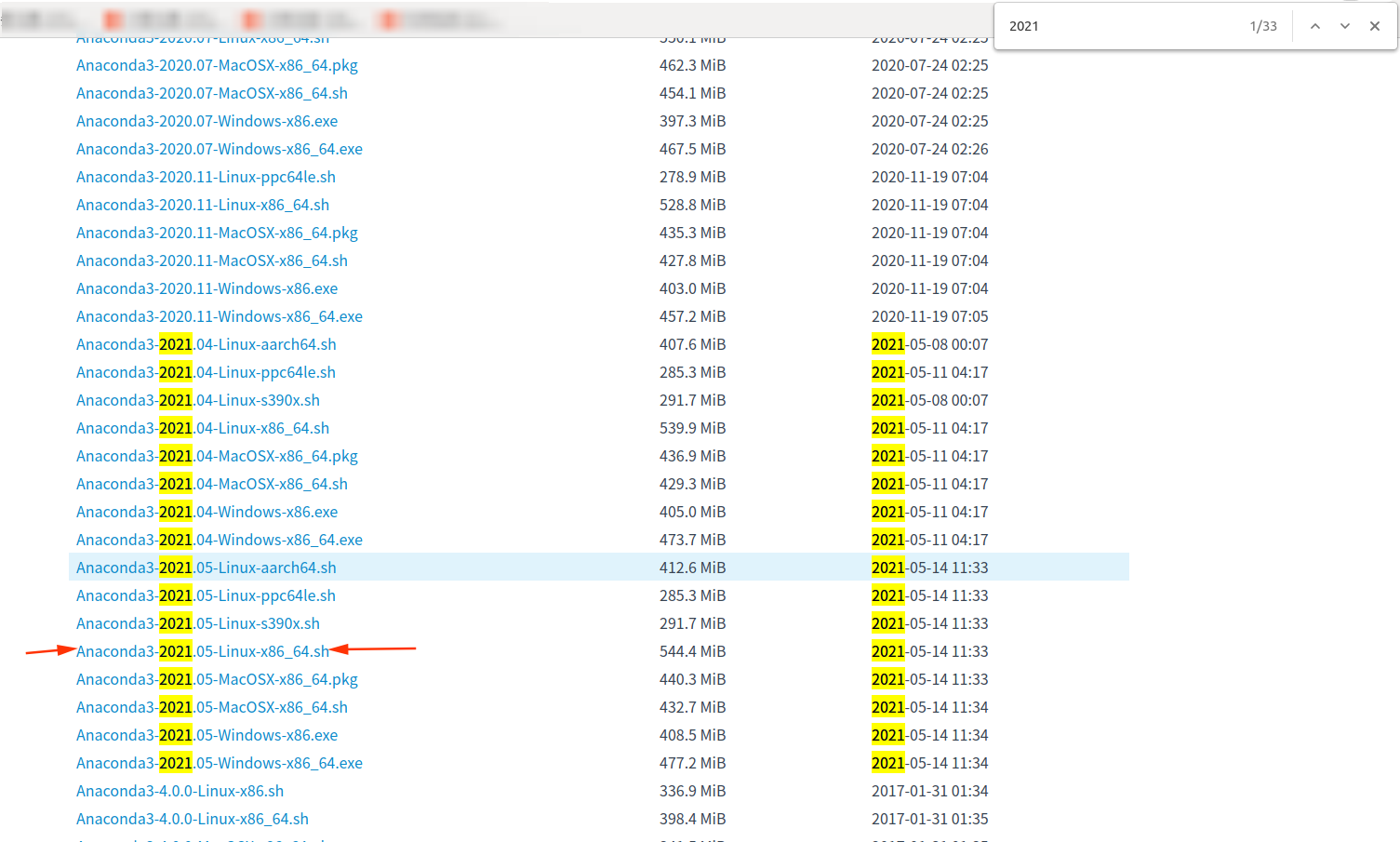Screen dimensions: 1400x842
Task: Click the date 2017-01-31 01:35
Action: click(x=929, y=819)
